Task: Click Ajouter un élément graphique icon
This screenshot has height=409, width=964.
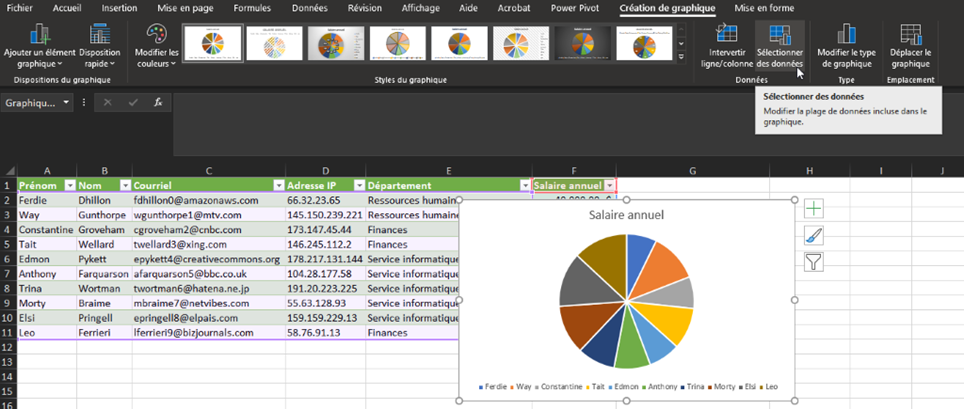Action: [x=39, y=35]
